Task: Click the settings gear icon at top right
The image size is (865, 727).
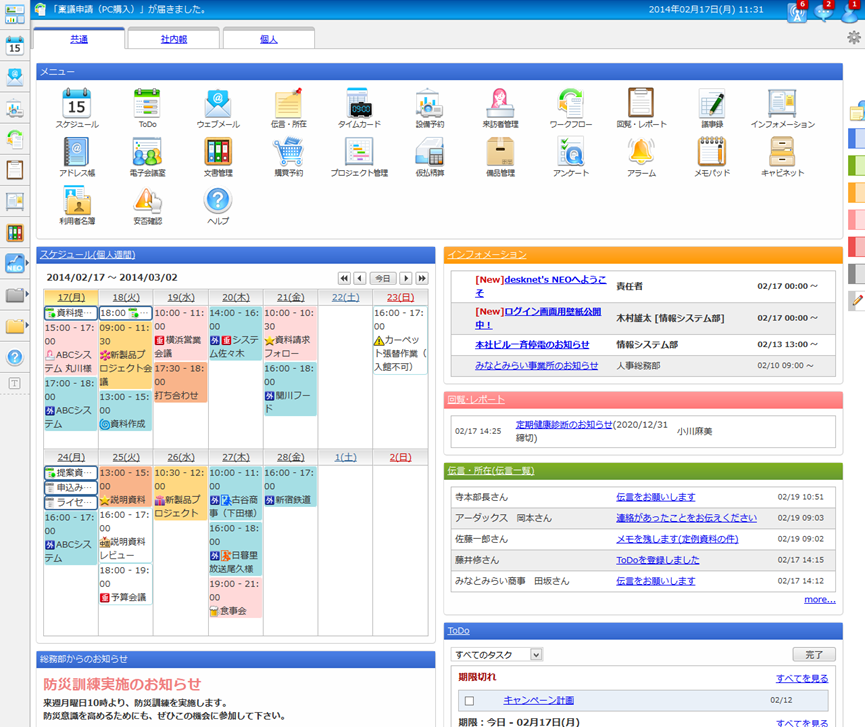Action: [854, 38]
